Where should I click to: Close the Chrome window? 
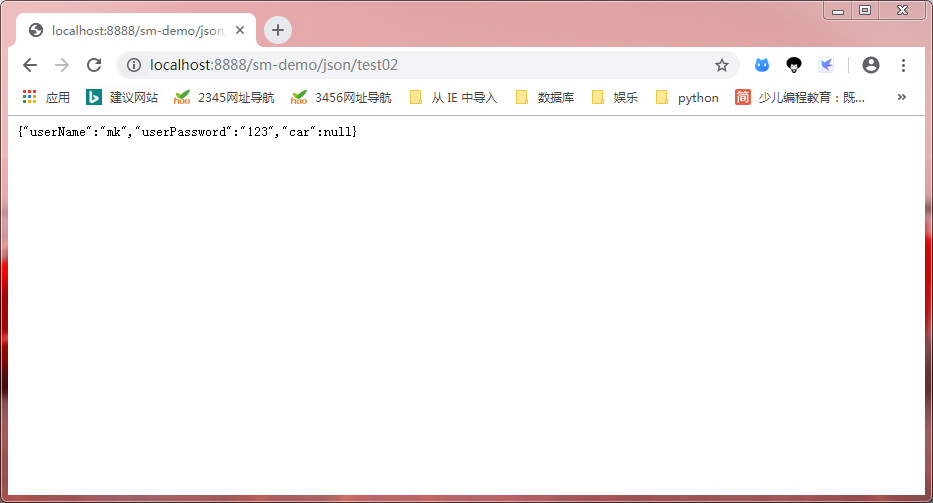(902, 10)
